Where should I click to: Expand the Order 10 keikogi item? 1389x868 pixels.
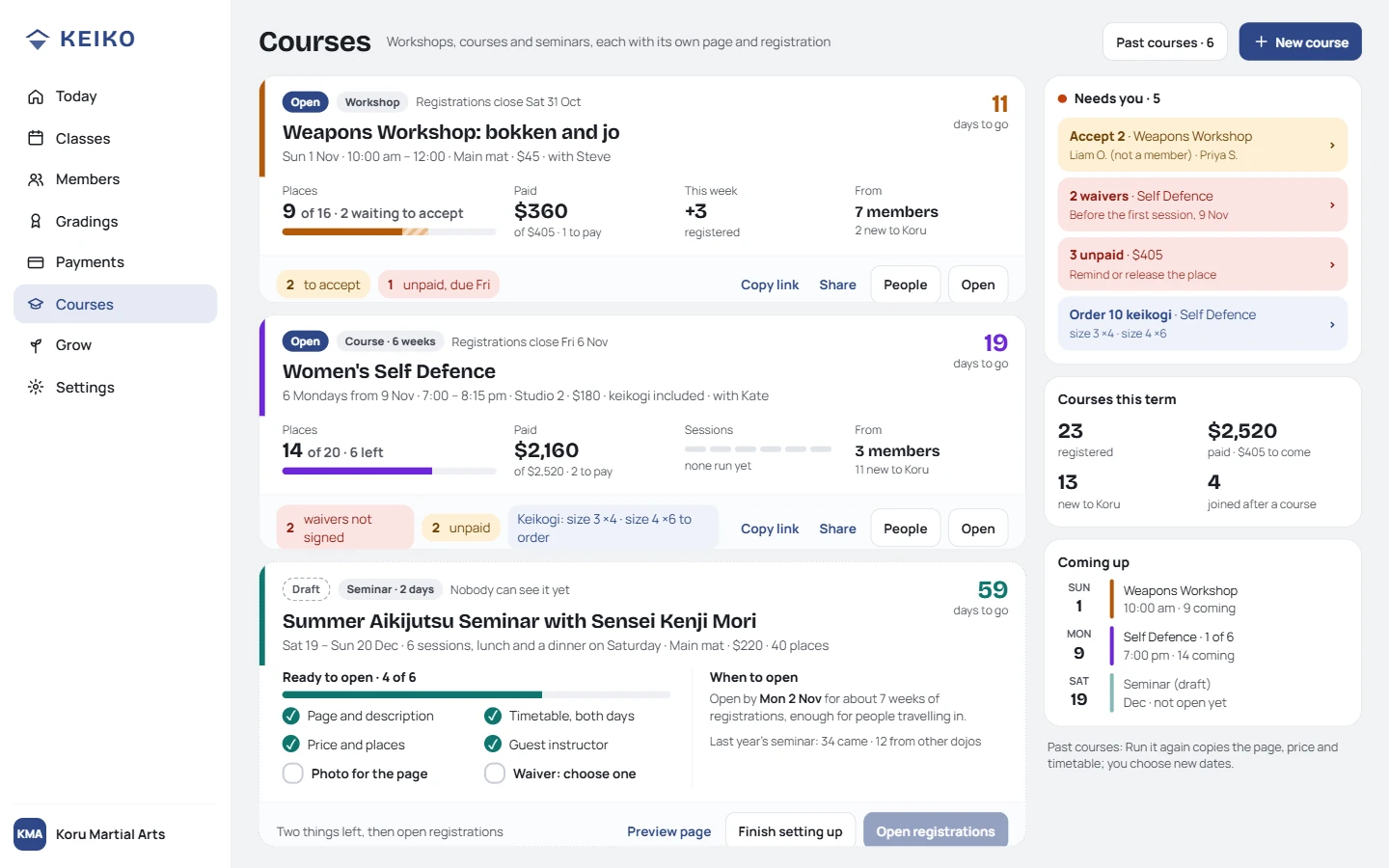click(x=1202, y=323)
